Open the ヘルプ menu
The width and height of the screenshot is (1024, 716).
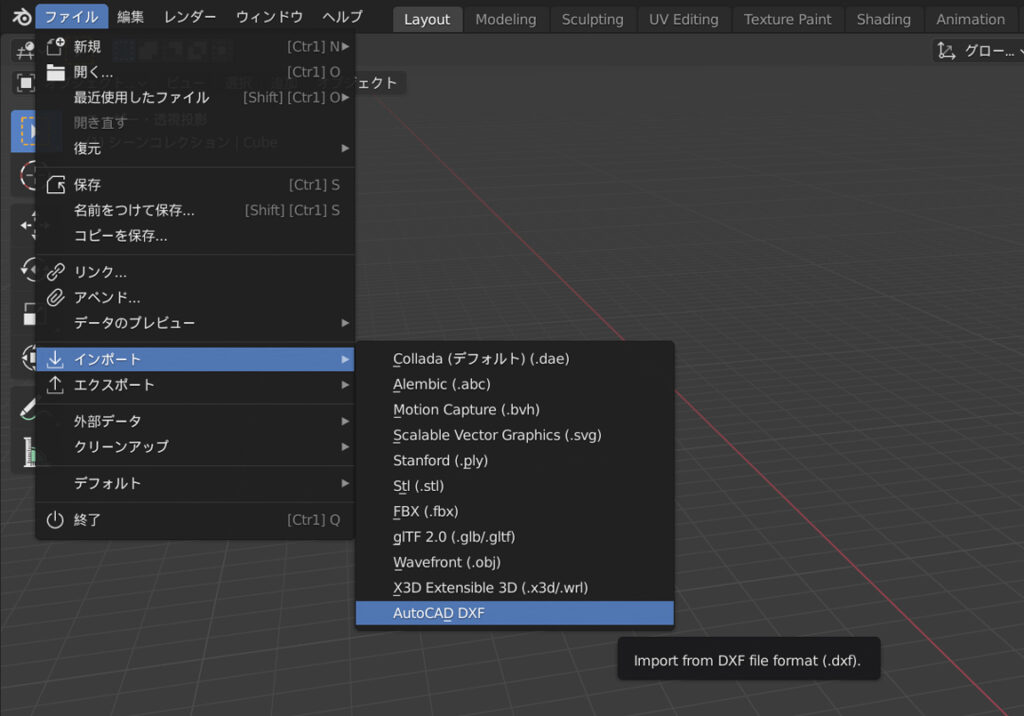(x=342, y=17)
